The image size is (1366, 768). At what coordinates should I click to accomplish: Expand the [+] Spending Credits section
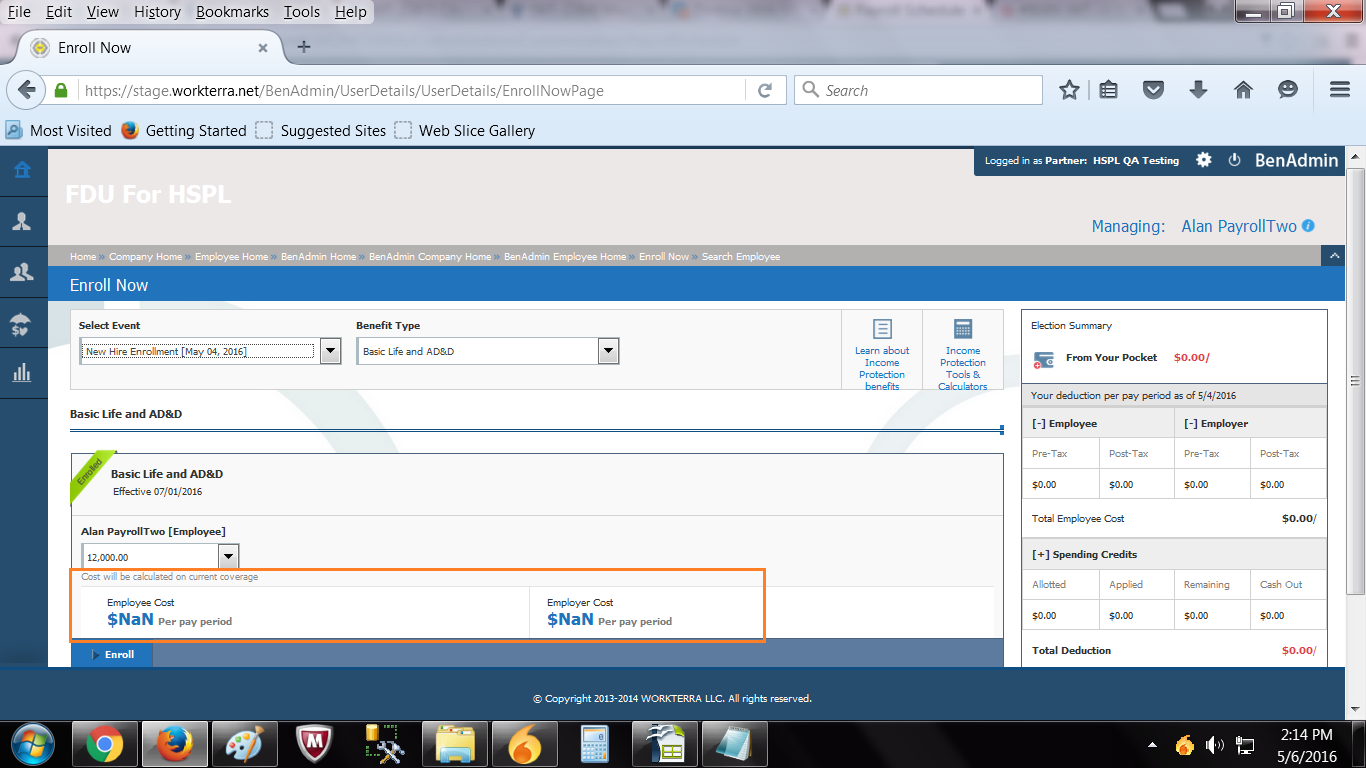click(1084, 554)
